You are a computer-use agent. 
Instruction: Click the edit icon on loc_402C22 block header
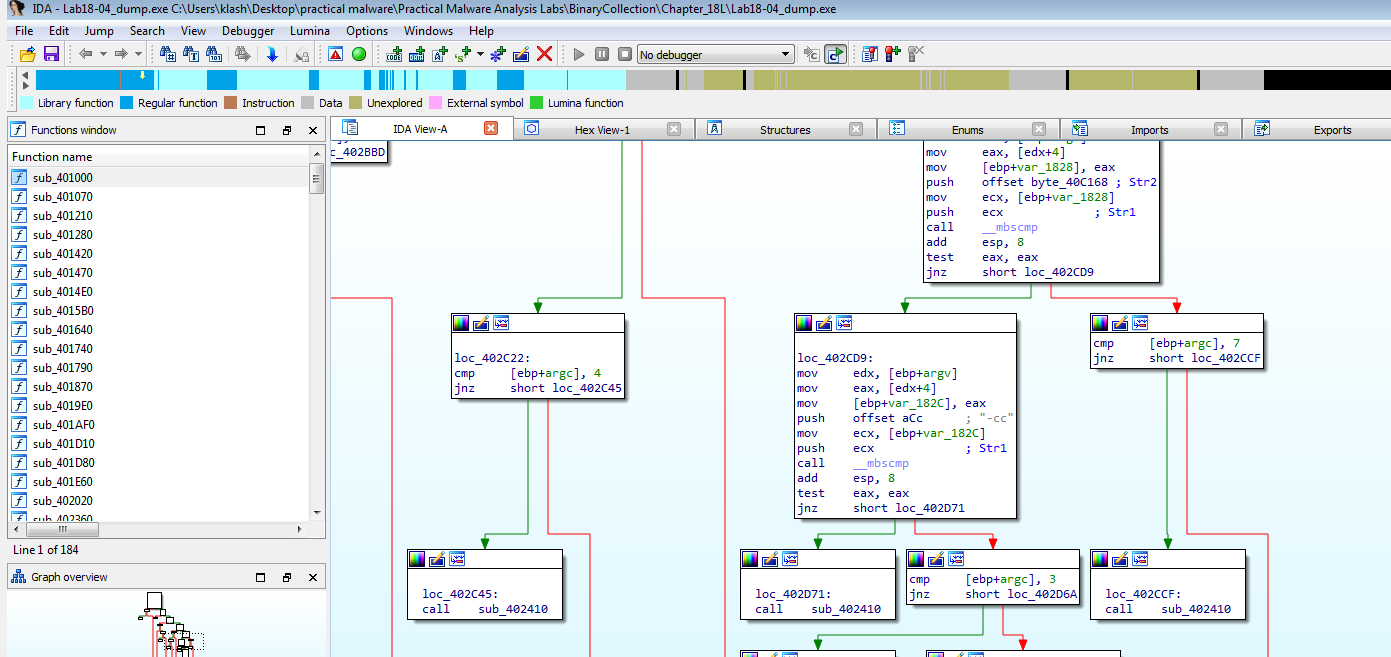(481, 323)
